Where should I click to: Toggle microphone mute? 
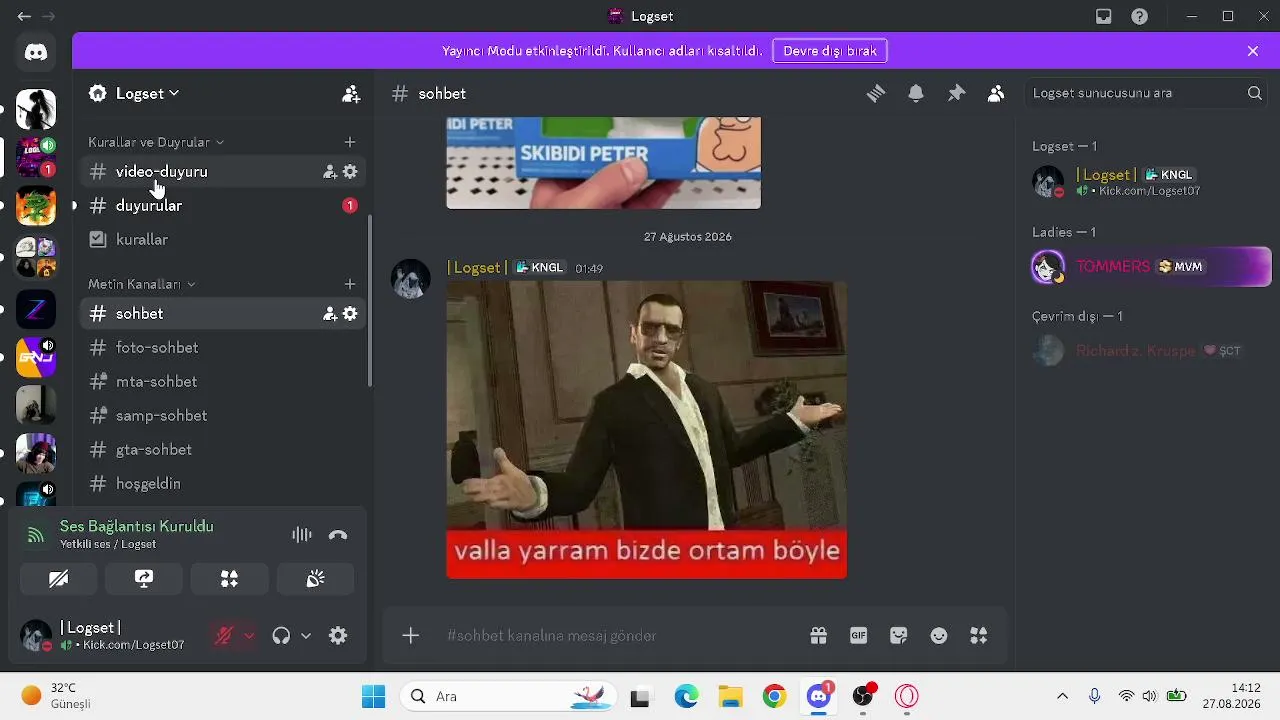[x=224, y=636]
